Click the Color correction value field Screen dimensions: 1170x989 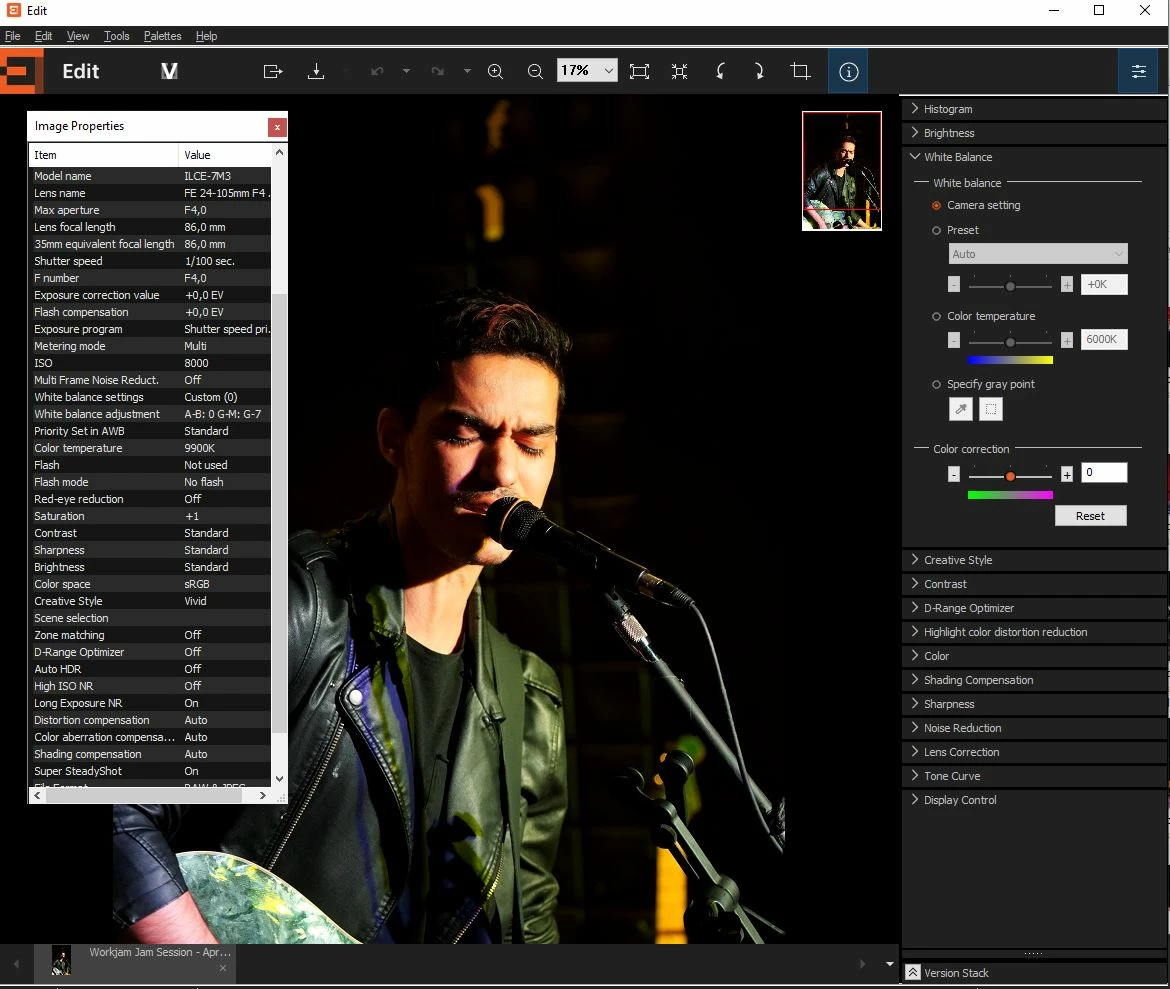(x=1104, y=472)
